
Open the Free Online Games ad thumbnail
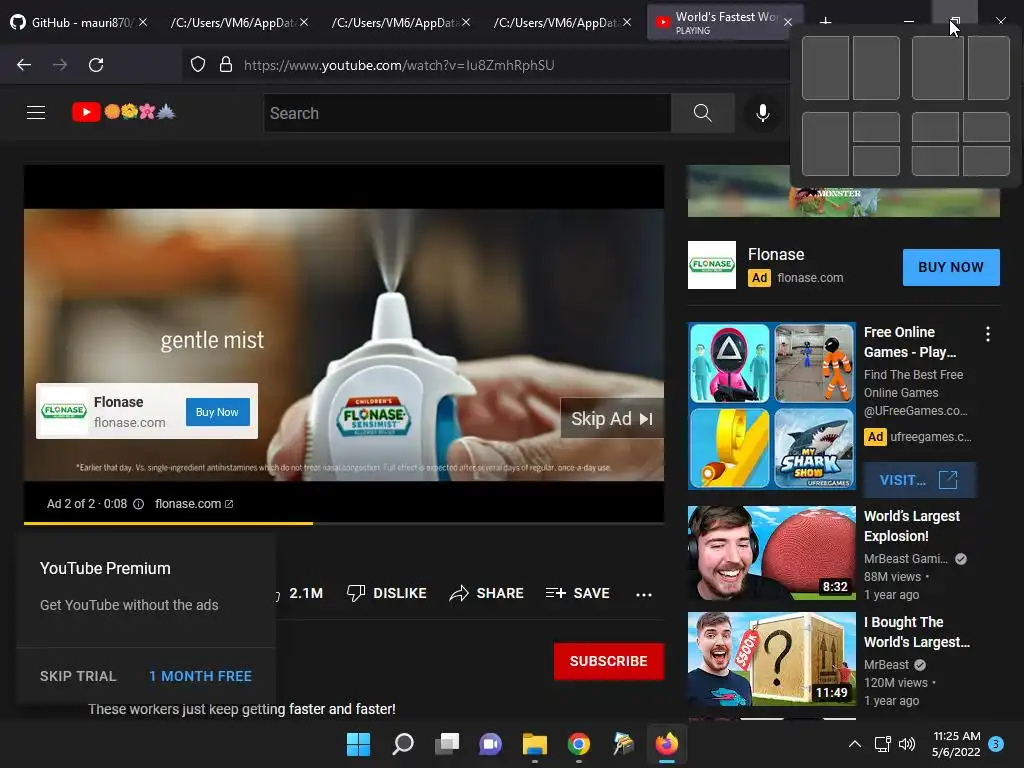tap(771, 406)
